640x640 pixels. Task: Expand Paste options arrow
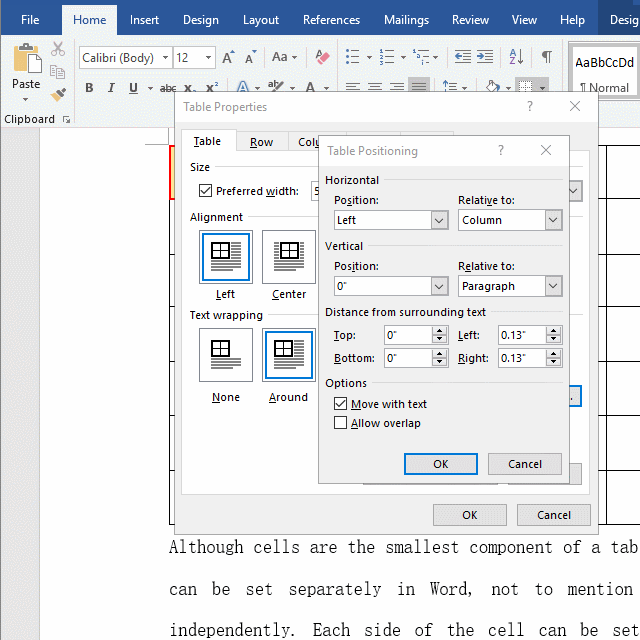click(25, 99)
